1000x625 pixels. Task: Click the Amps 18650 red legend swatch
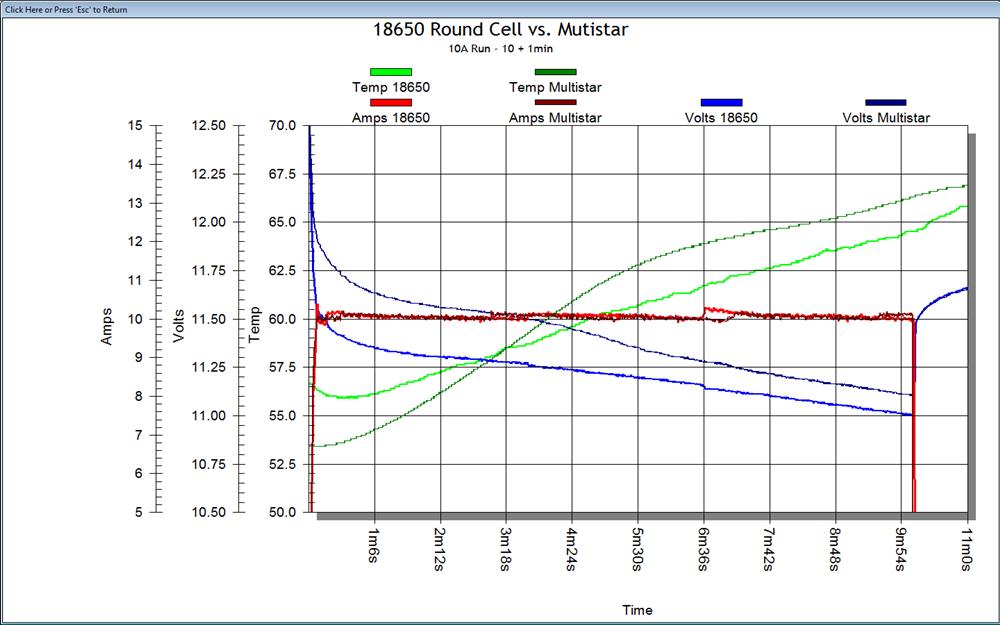click(391, 102)
